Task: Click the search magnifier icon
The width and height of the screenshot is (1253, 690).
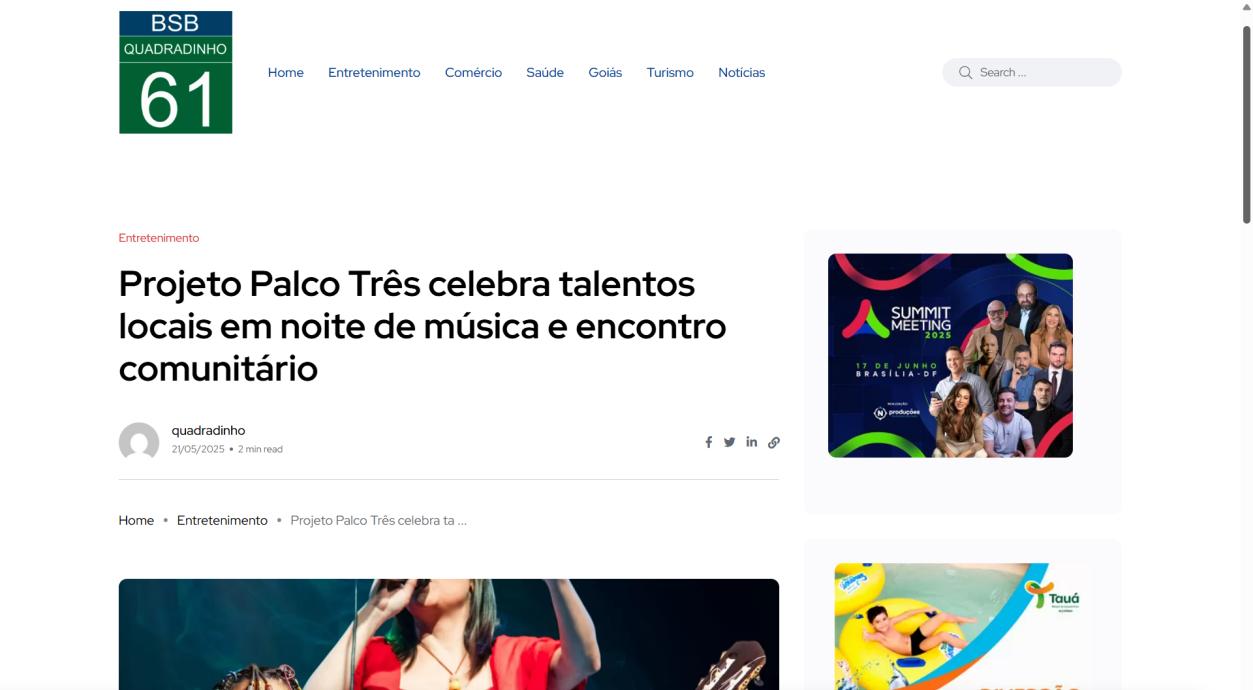Action: pos(965,72)
